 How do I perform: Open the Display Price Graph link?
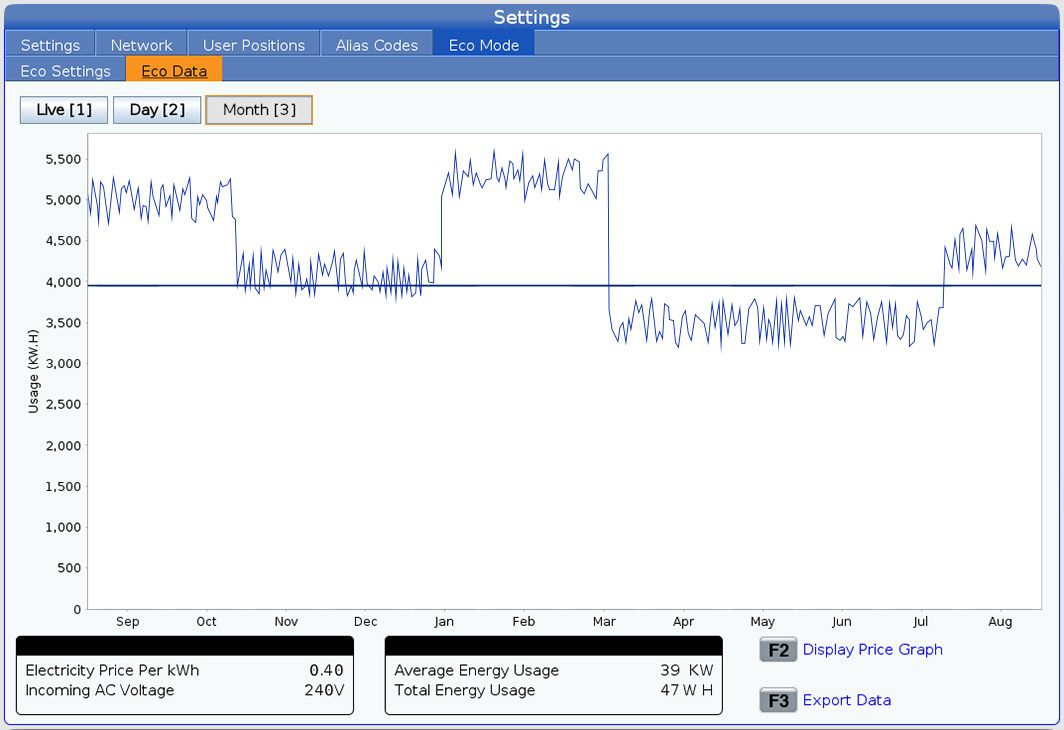871,650
